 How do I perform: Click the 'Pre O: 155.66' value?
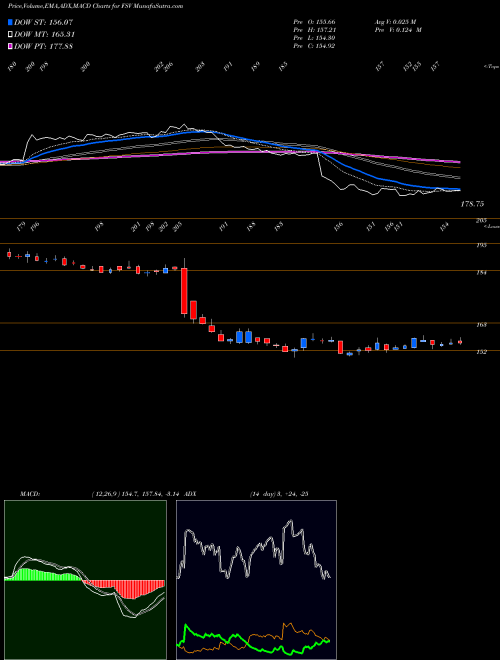click(x=314, y=21)
